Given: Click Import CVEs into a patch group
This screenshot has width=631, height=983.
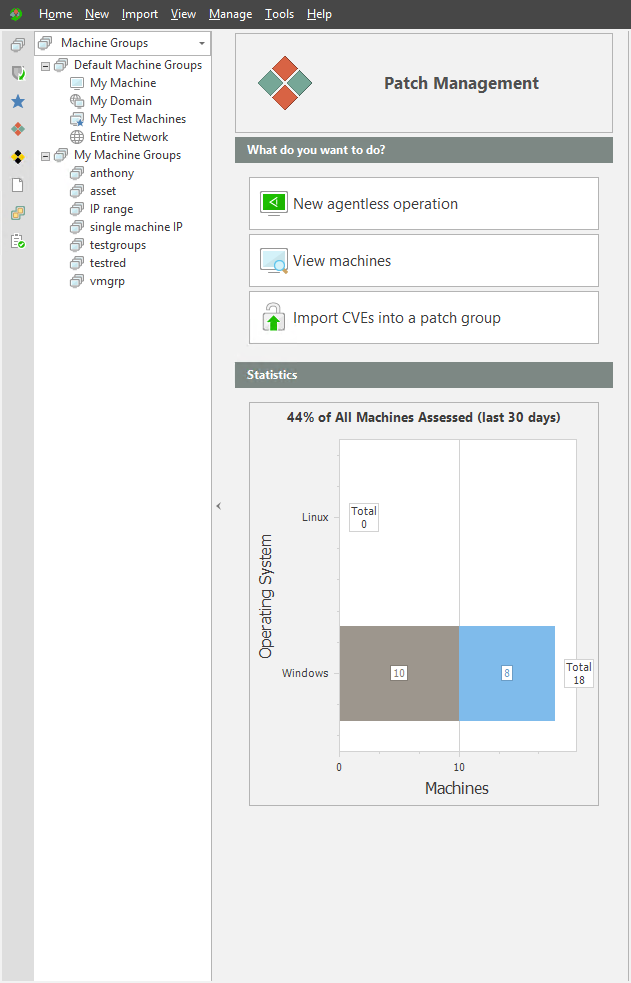Looking at the screenshot, I should pyautogui.click(x=423, y=318).
